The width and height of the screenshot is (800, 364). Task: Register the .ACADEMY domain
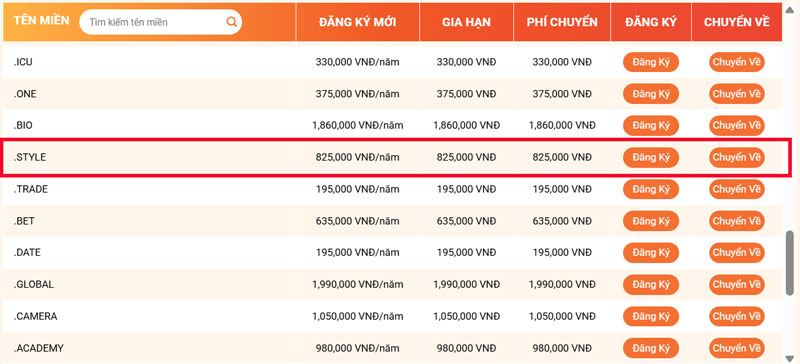651,348
